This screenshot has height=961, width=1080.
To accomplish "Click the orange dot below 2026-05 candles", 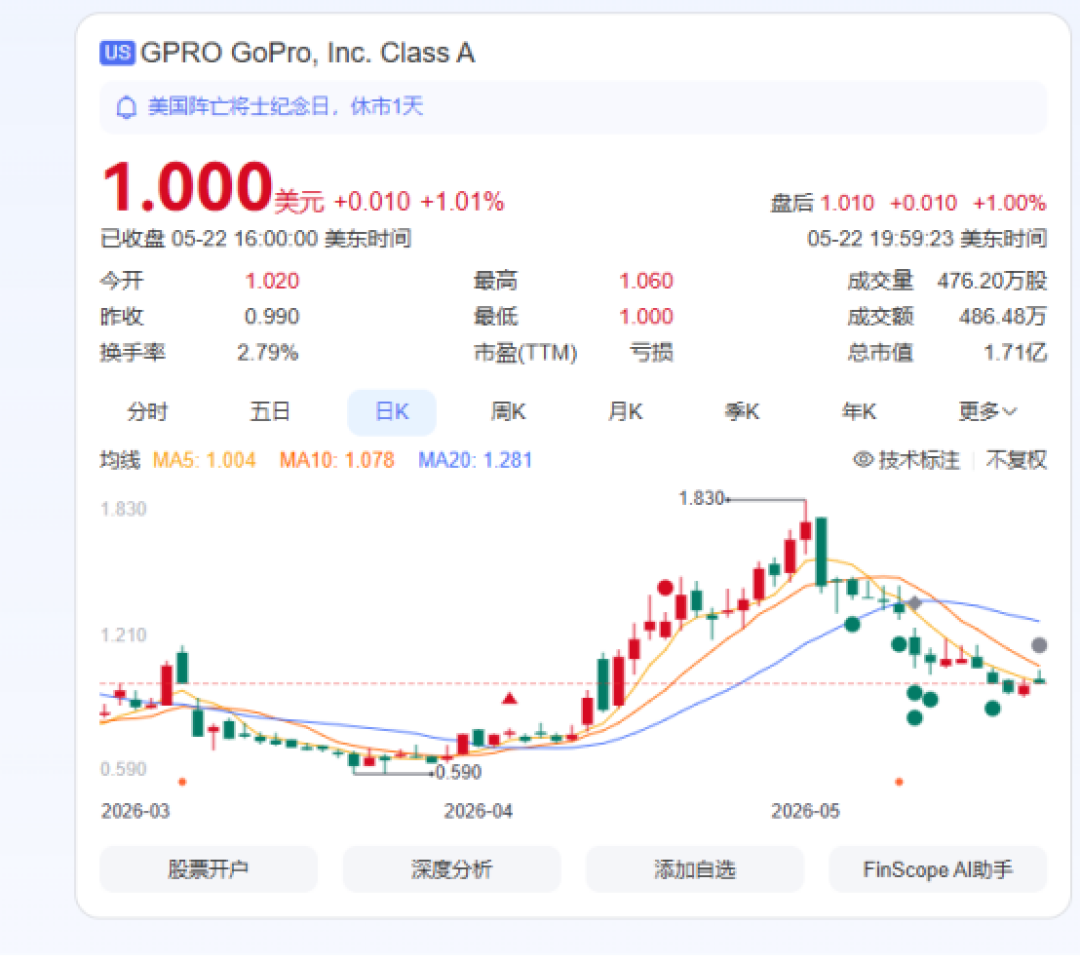I will coord(898,782).
